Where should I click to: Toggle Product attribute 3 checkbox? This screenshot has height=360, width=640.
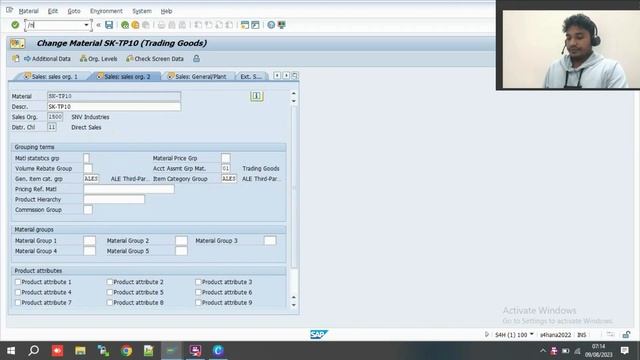pyautogui.click(x=198, y=282)
